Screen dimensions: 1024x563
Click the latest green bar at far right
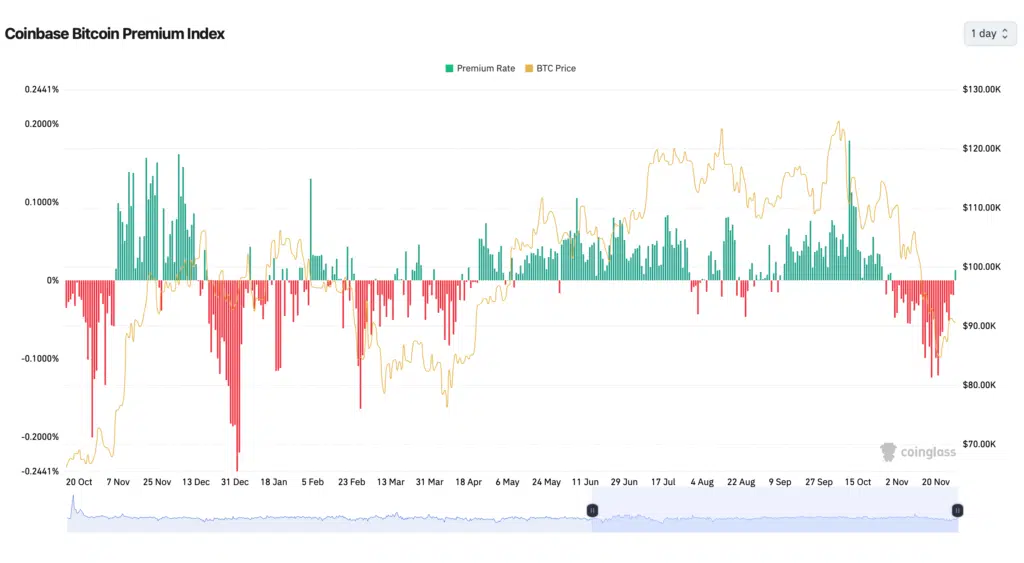click(x=955, y=275)
